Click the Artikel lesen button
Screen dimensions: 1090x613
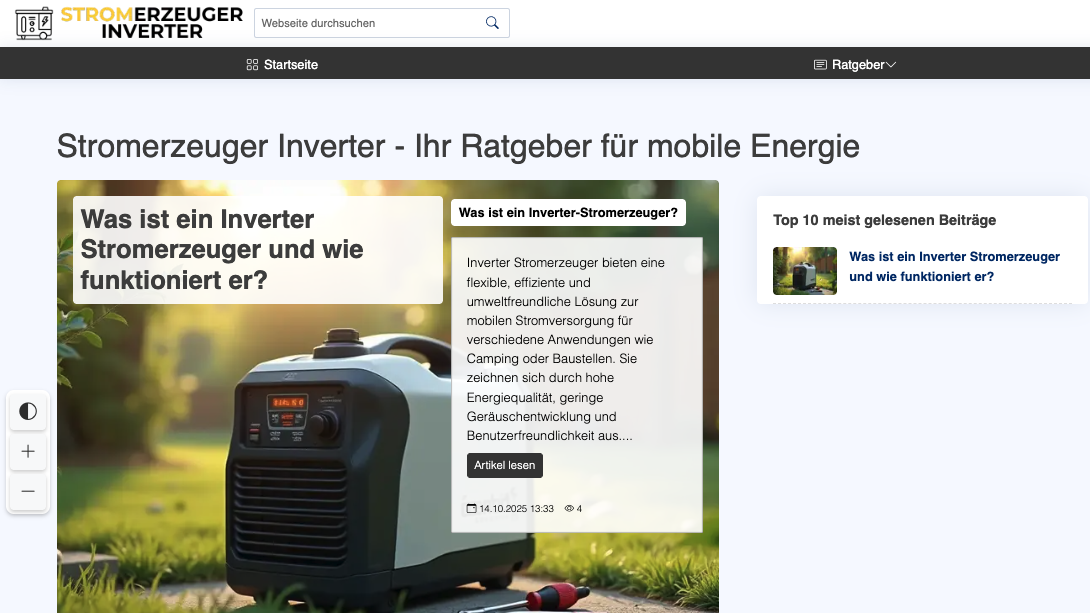click(505, 465)
